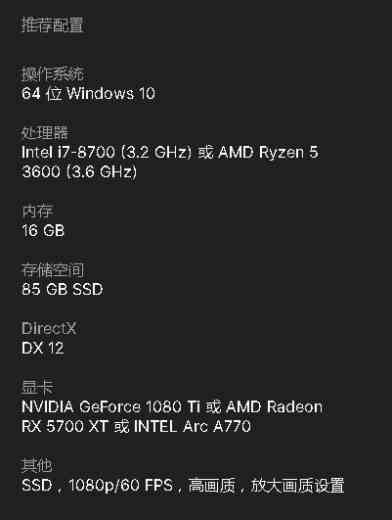The width and height of the screenshot is (392, 520).
Task: Click the 64 位 Windows 10 text
Action: pos(88,93)
